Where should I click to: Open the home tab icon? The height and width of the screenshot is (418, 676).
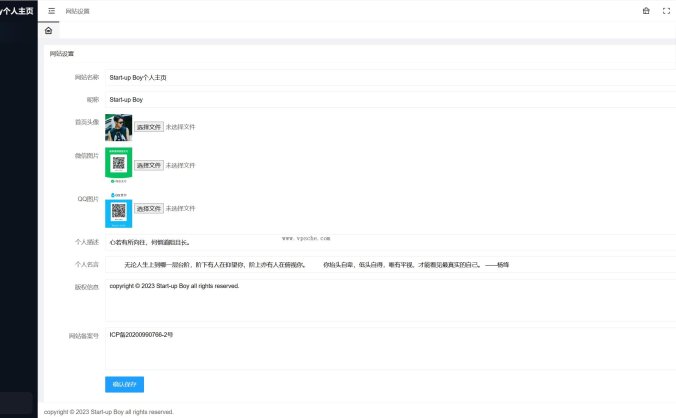tap(48, 31)
